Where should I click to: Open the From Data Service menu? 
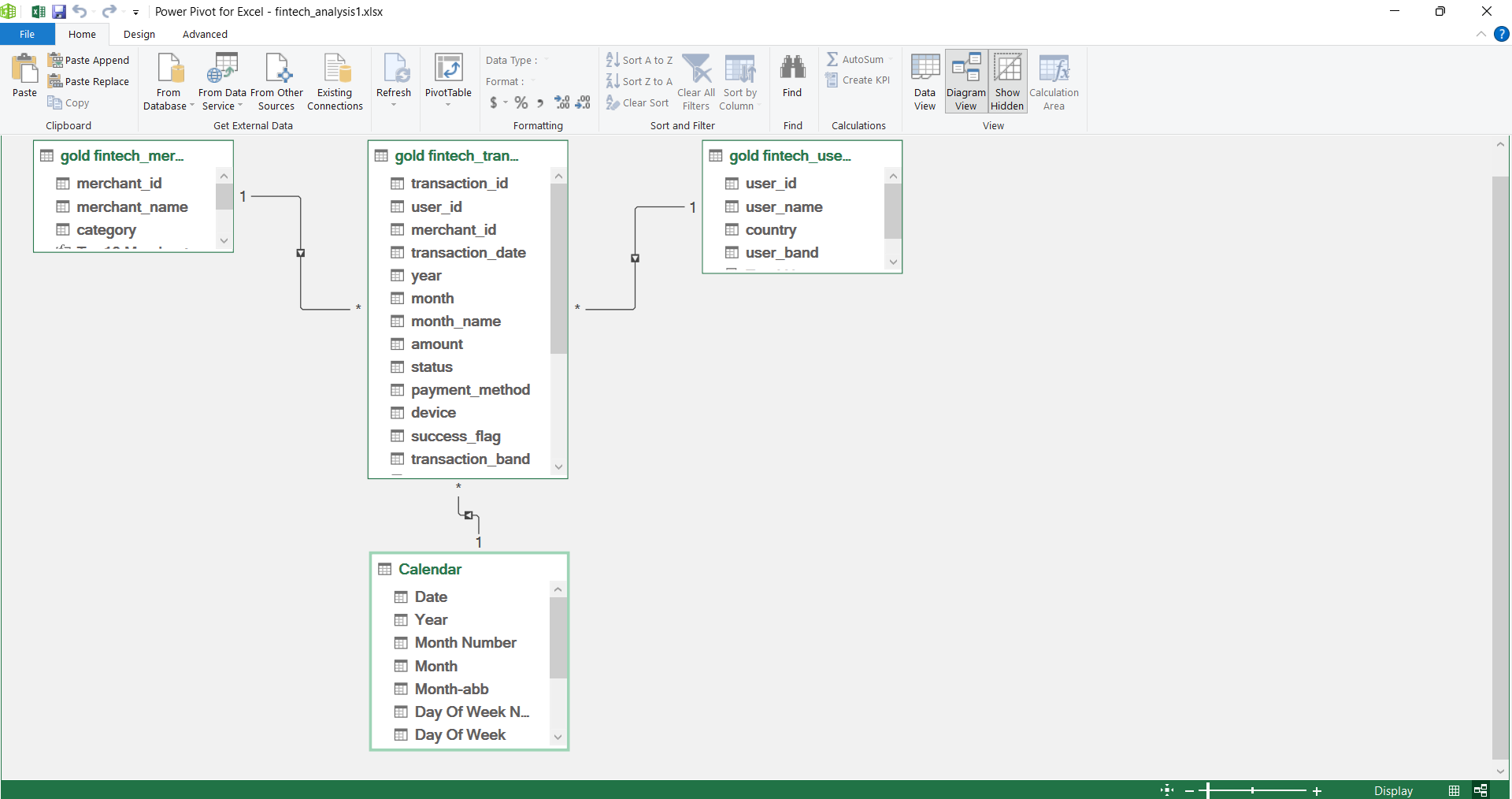click(x=222, y=82)
